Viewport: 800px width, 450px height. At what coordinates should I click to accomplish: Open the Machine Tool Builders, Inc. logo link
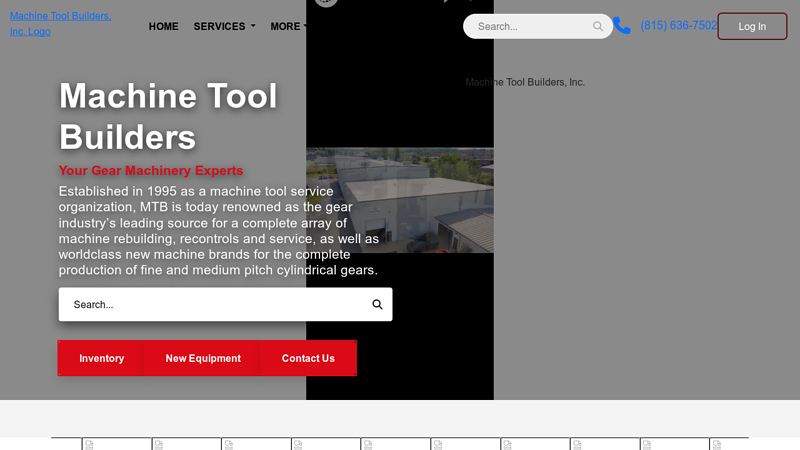tap(60, 24)
